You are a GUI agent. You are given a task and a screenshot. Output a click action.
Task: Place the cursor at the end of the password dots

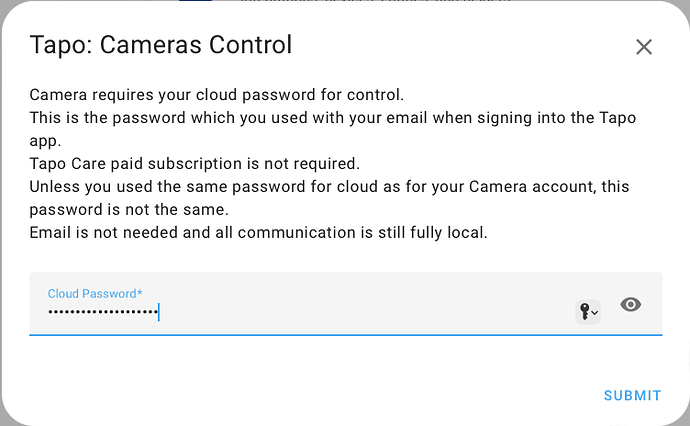pyautogui.click(x=159, y=313)
